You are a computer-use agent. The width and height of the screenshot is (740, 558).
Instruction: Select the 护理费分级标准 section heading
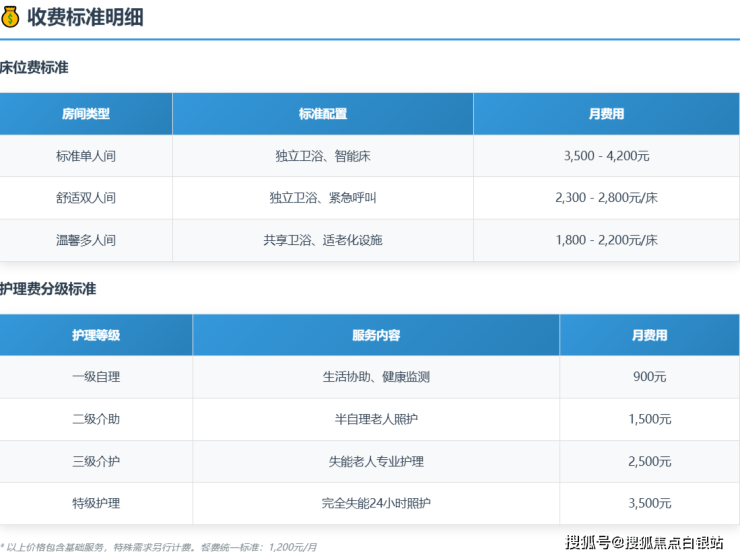point(48,289)
